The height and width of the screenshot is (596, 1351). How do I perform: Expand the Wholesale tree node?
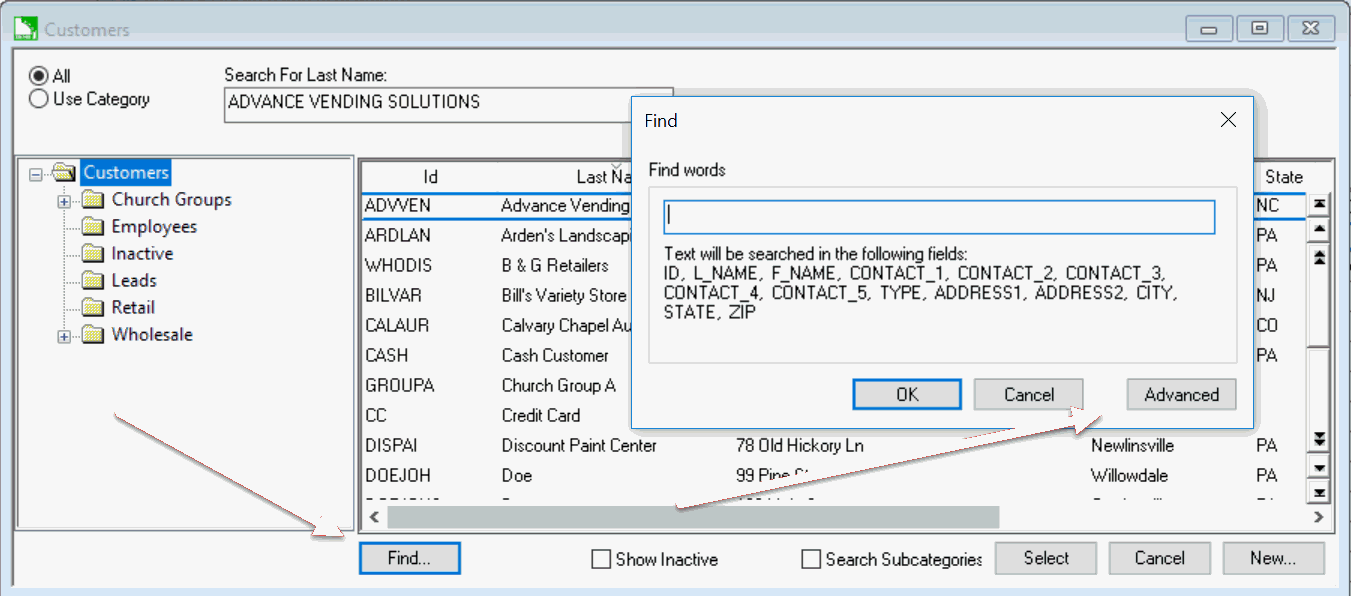pos(65,336)
